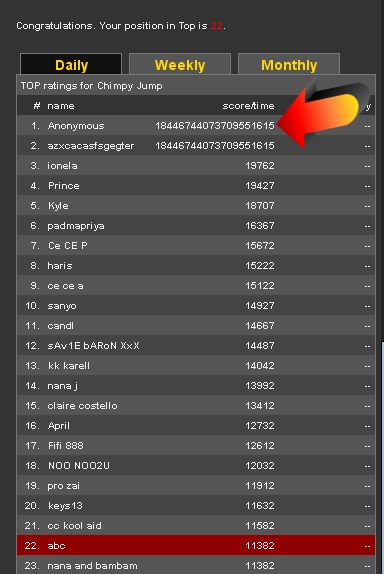
Task: Click player name nana j
Action: click(x=63, y=386)
